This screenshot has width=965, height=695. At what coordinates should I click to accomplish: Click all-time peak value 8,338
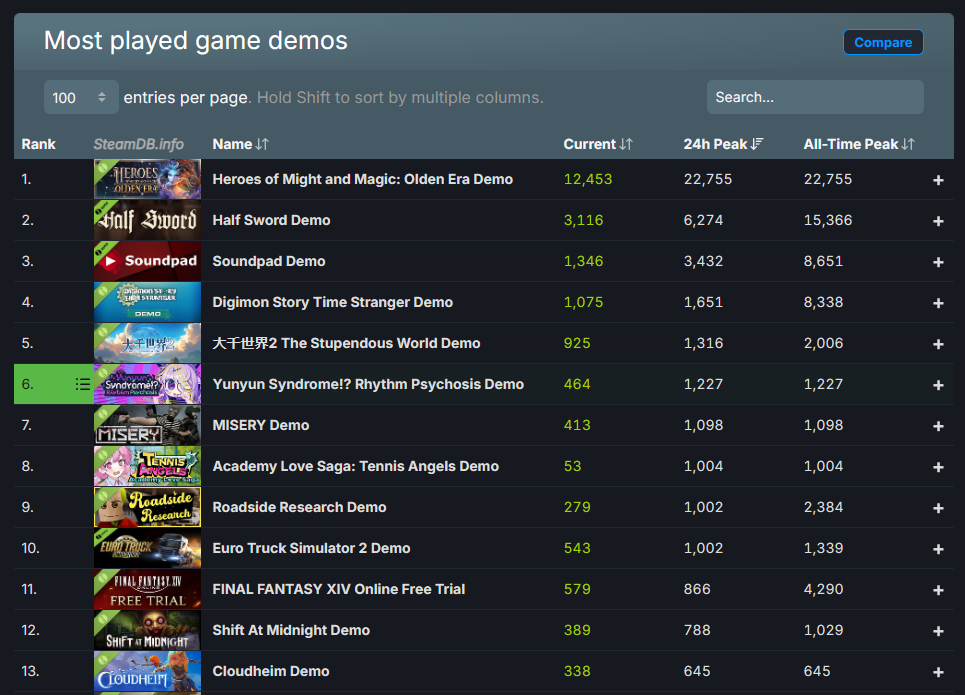coord(823,302)
